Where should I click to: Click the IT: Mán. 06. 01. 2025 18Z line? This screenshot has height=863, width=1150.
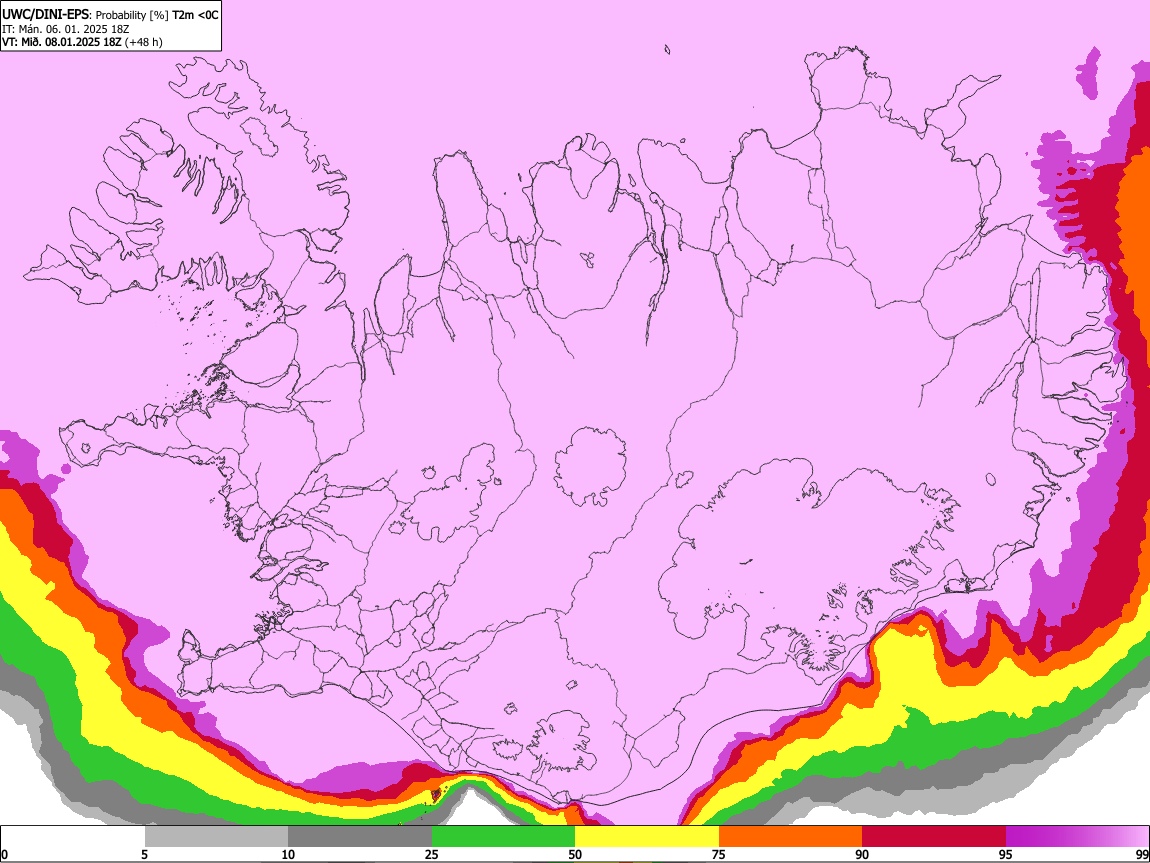coord(65,29)
